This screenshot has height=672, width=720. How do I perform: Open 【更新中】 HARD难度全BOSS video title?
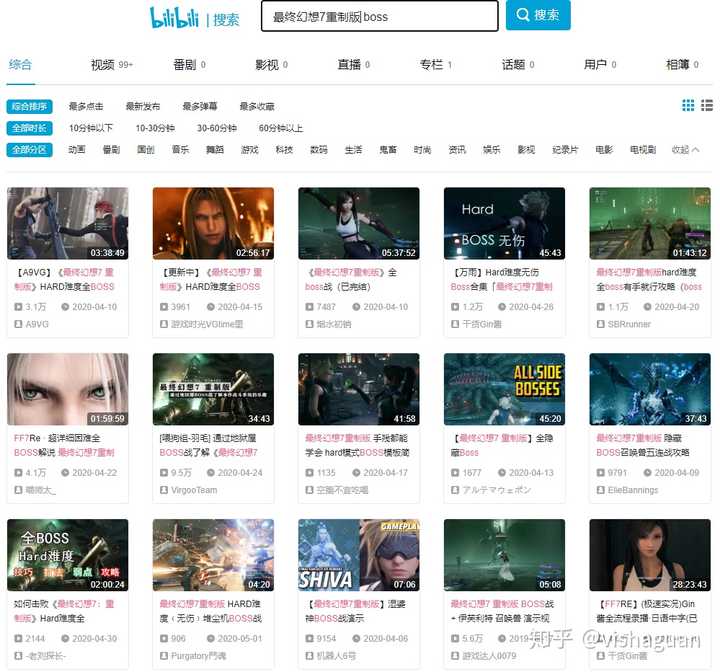211,279
